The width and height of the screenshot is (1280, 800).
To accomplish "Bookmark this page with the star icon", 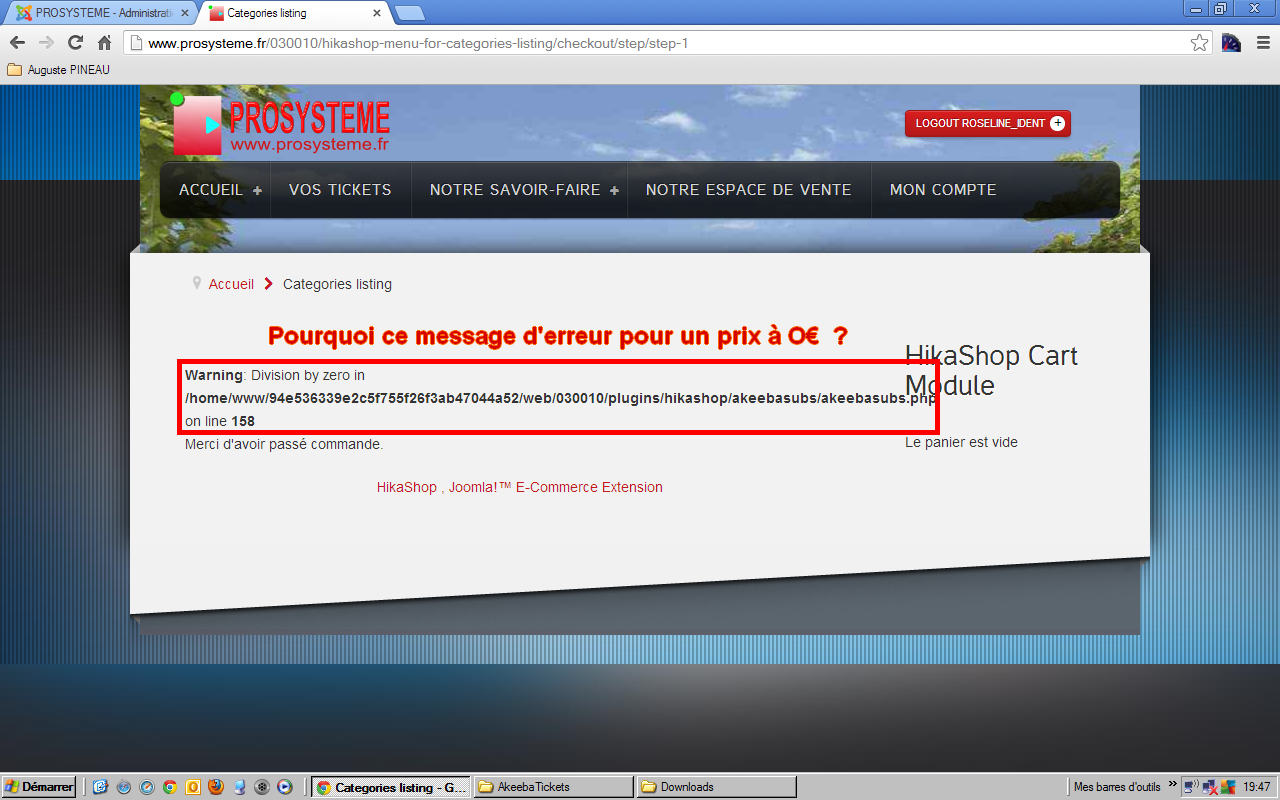I will click(x=1199, y=43).
